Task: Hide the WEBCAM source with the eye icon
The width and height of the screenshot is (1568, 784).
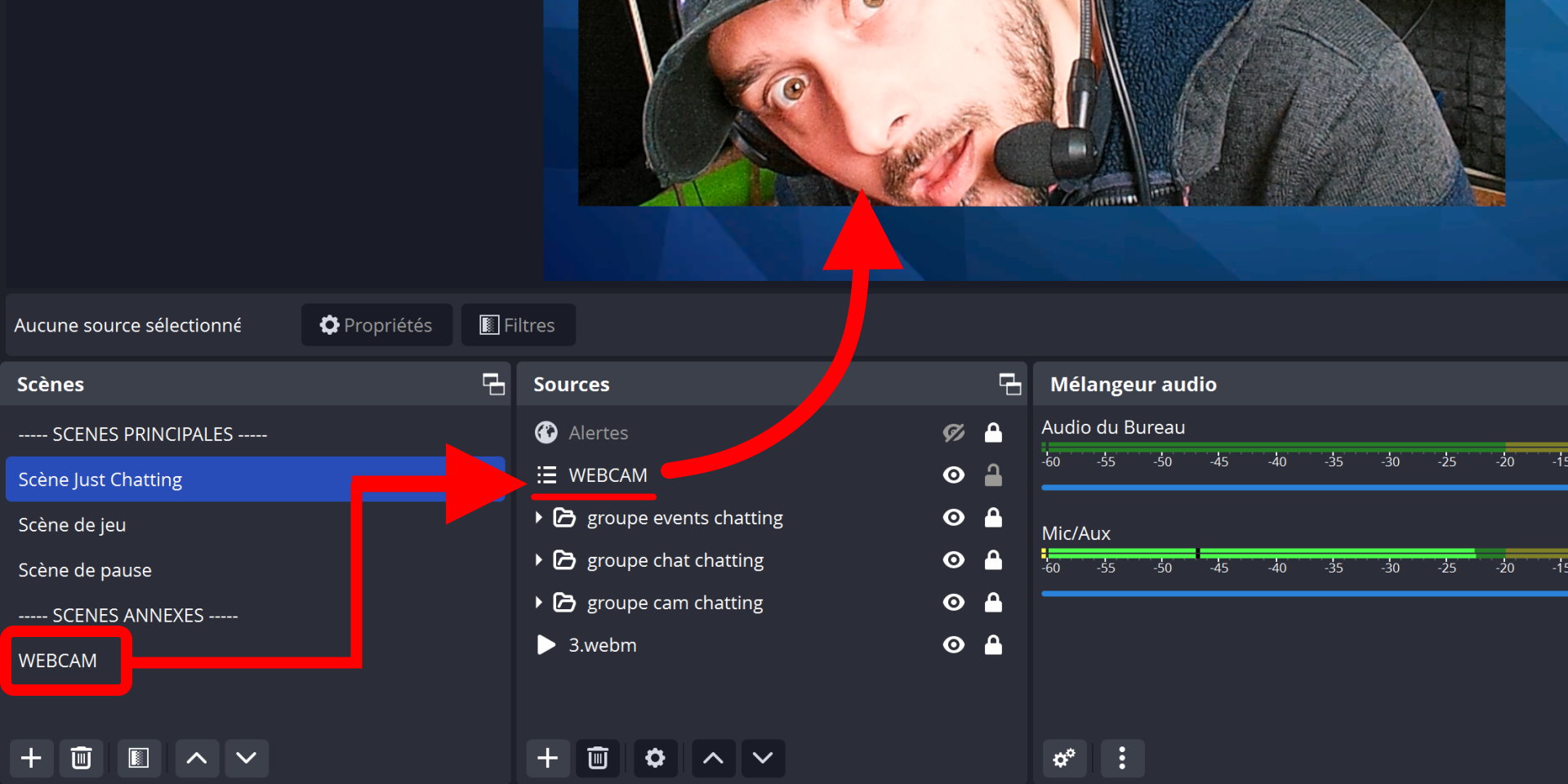Action: coord(953,474)
